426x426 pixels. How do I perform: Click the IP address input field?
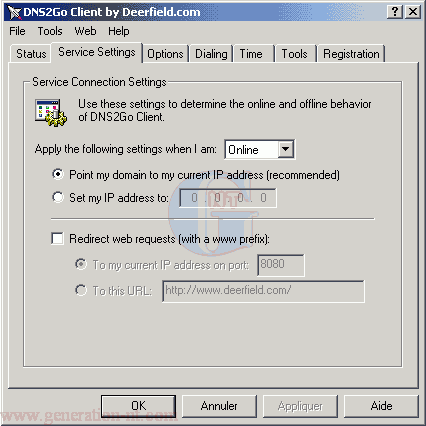[228, 198]
